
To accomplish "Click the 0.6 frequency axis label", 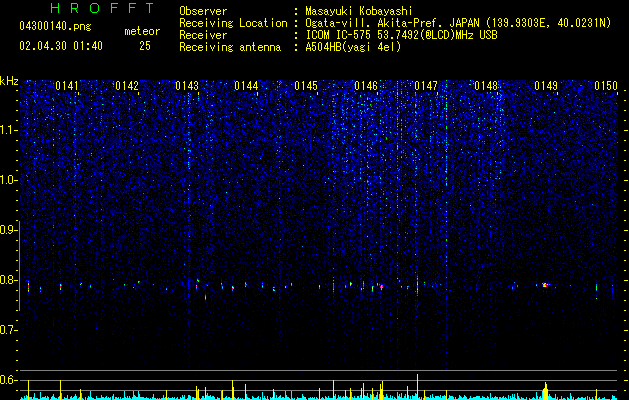I will coord(9,380).
